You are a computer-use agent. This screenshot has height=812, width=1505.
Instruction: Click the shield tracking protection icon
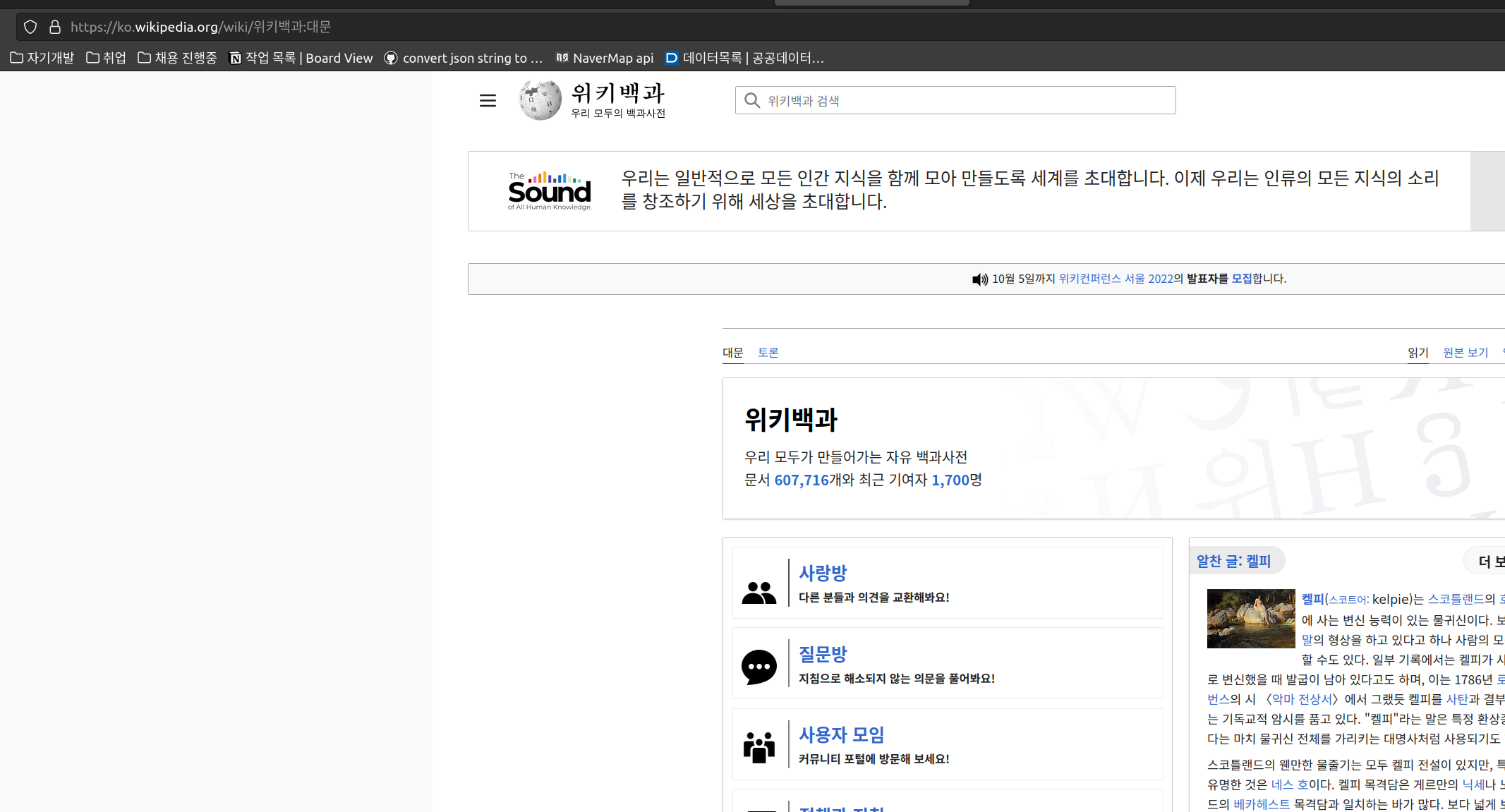coord(30,27)
